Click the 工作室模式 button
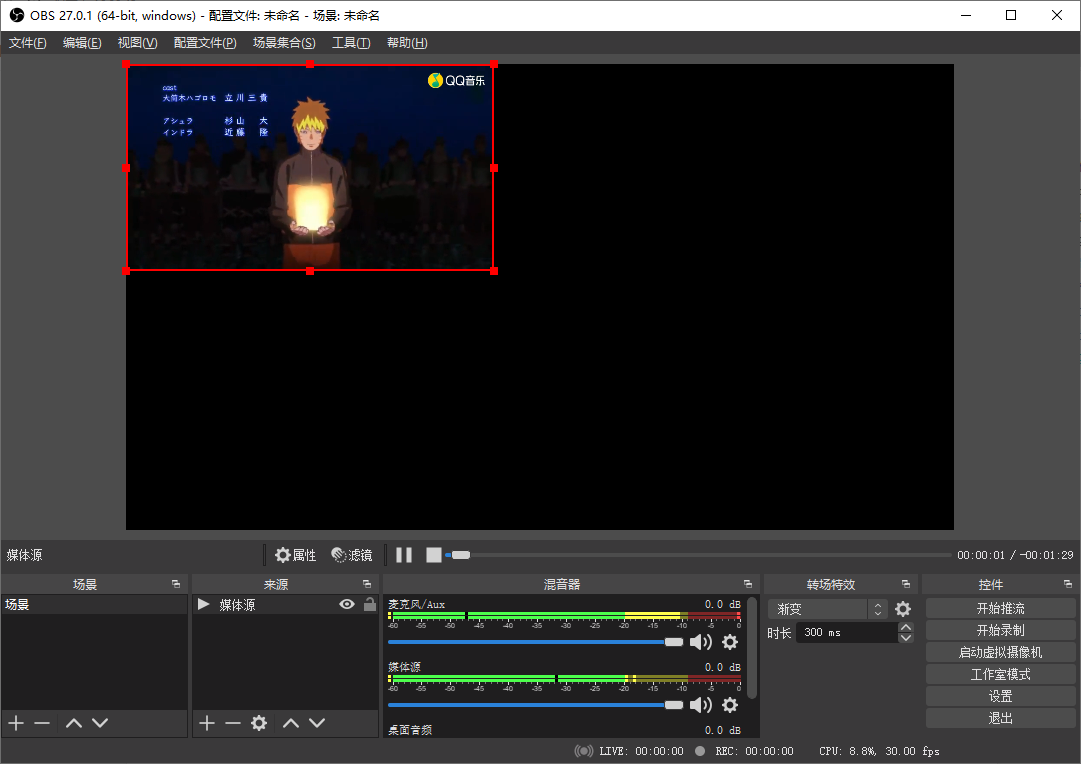The height and width of the screenshot is (764, 1081). coord(1000,674)
